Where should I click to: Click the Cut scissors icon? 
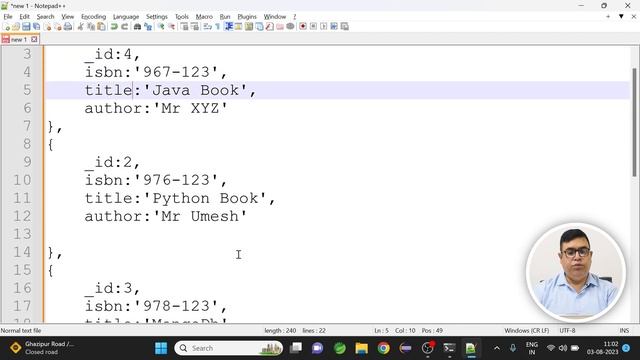[x=80, y=27]
